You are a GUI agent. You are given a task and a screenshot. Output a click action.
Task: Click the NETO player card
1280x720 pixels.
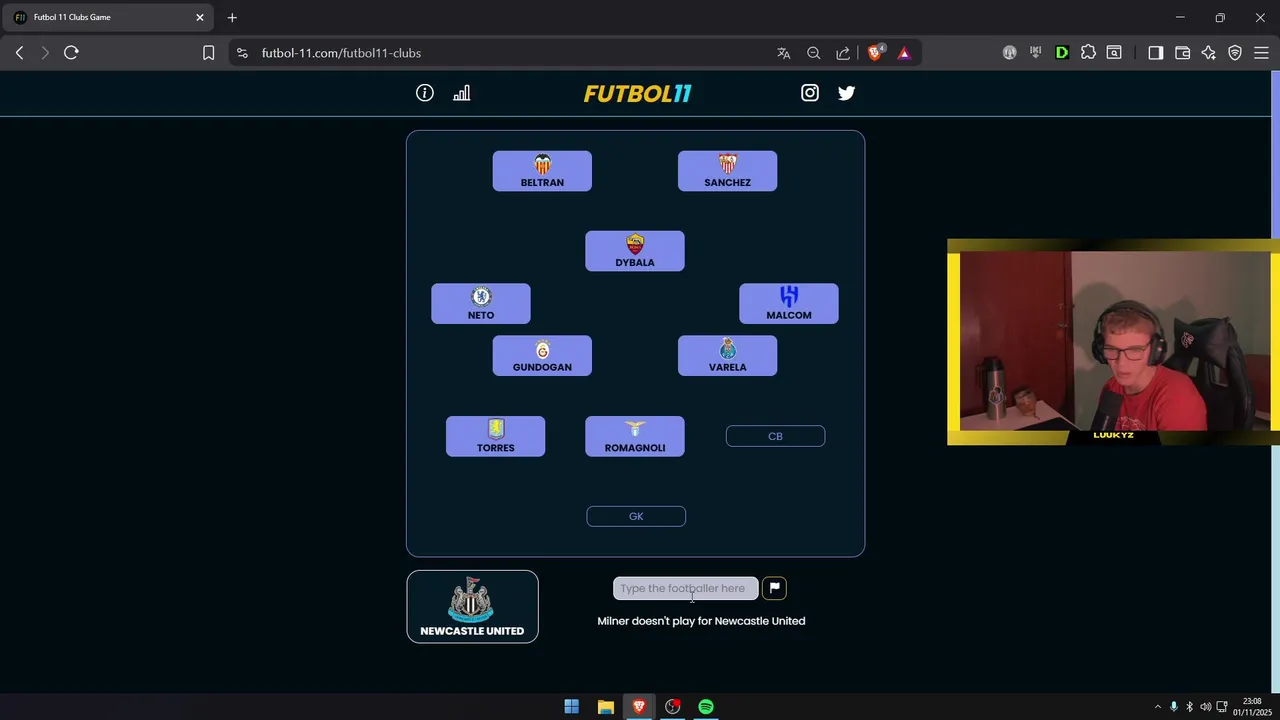pos(481,303)
